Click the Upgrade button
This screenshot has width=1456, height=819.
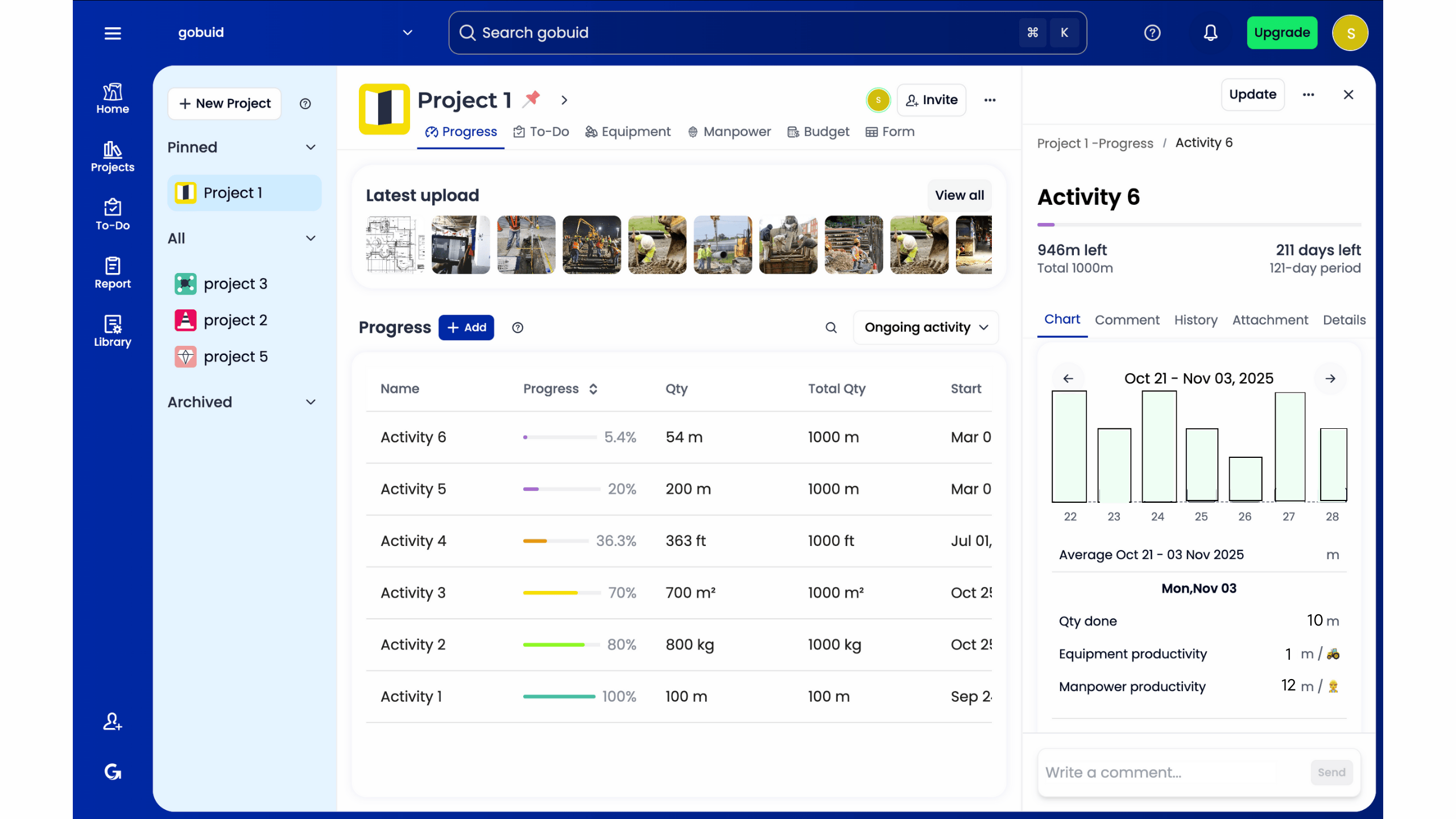(x=1282, y=33)
